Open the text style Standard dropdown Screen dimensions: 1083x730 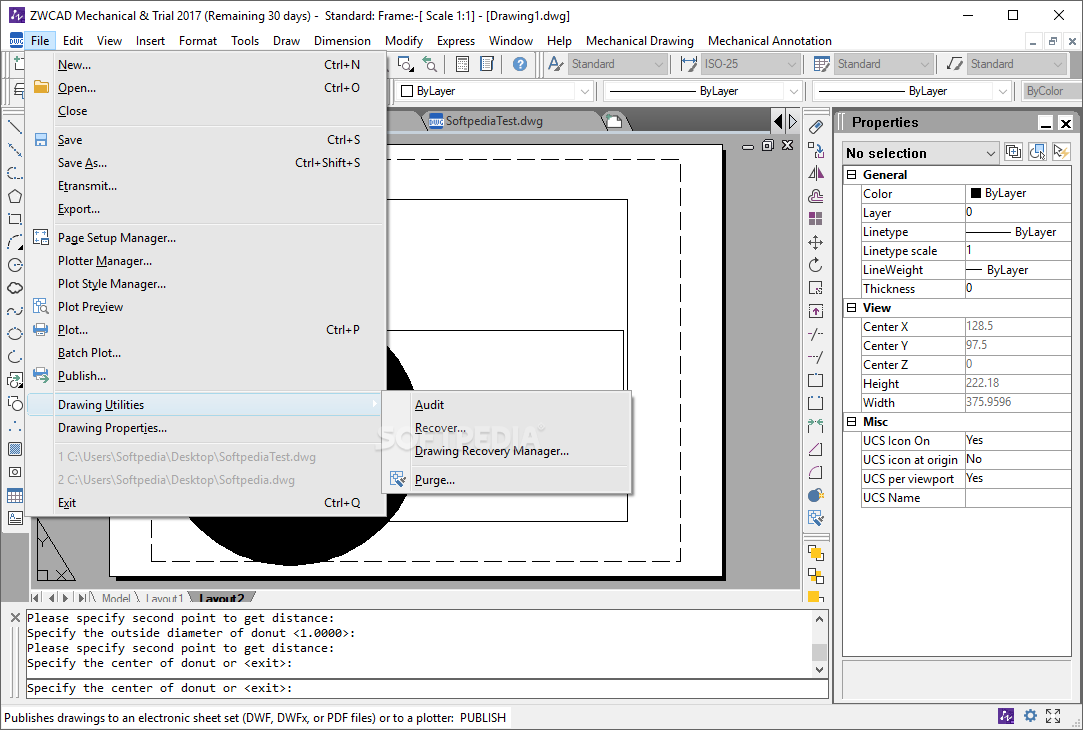pyautogui.click(x=617, y=64)
